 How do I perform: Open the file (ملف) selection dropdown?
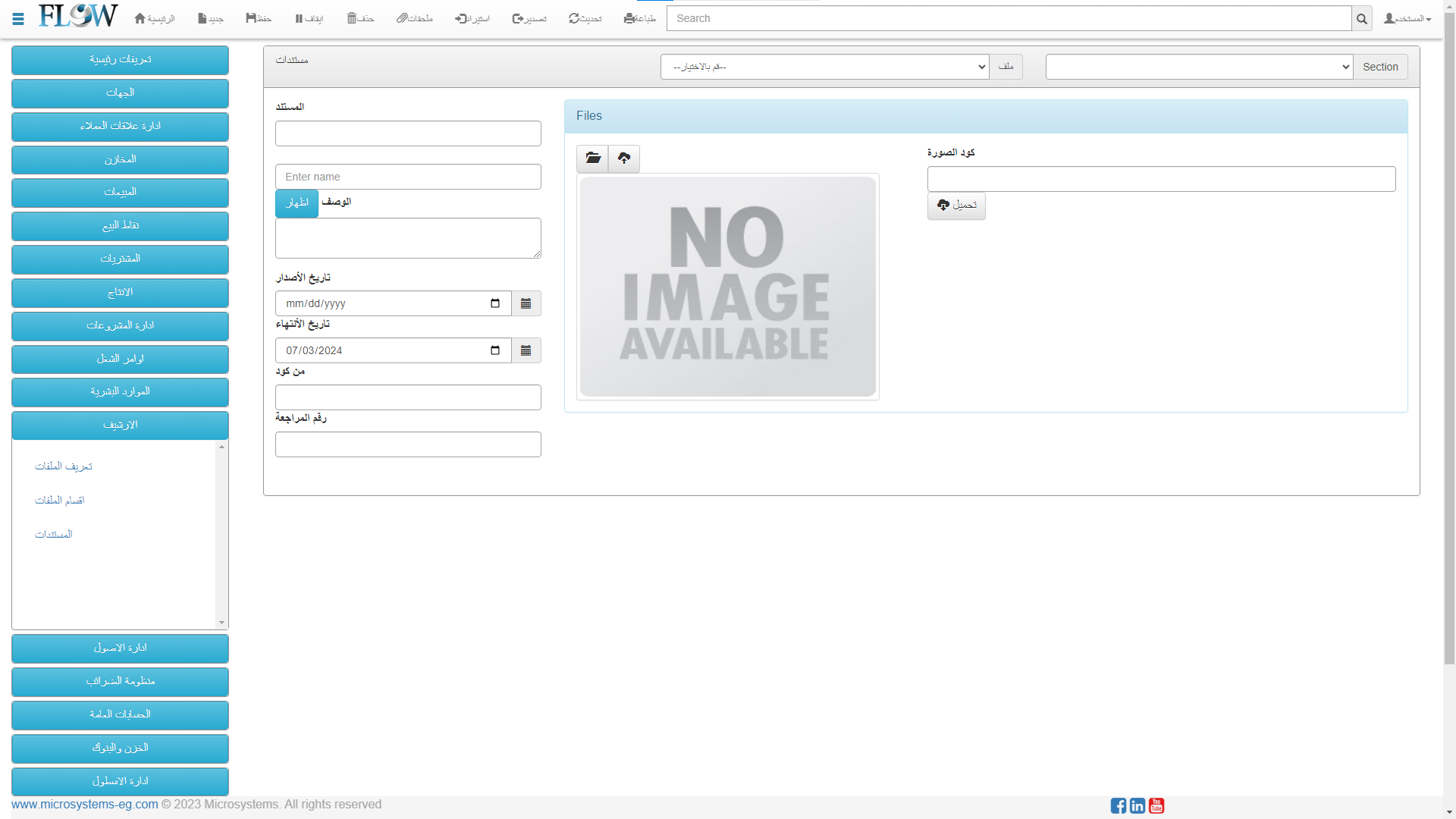pos(824,67)
